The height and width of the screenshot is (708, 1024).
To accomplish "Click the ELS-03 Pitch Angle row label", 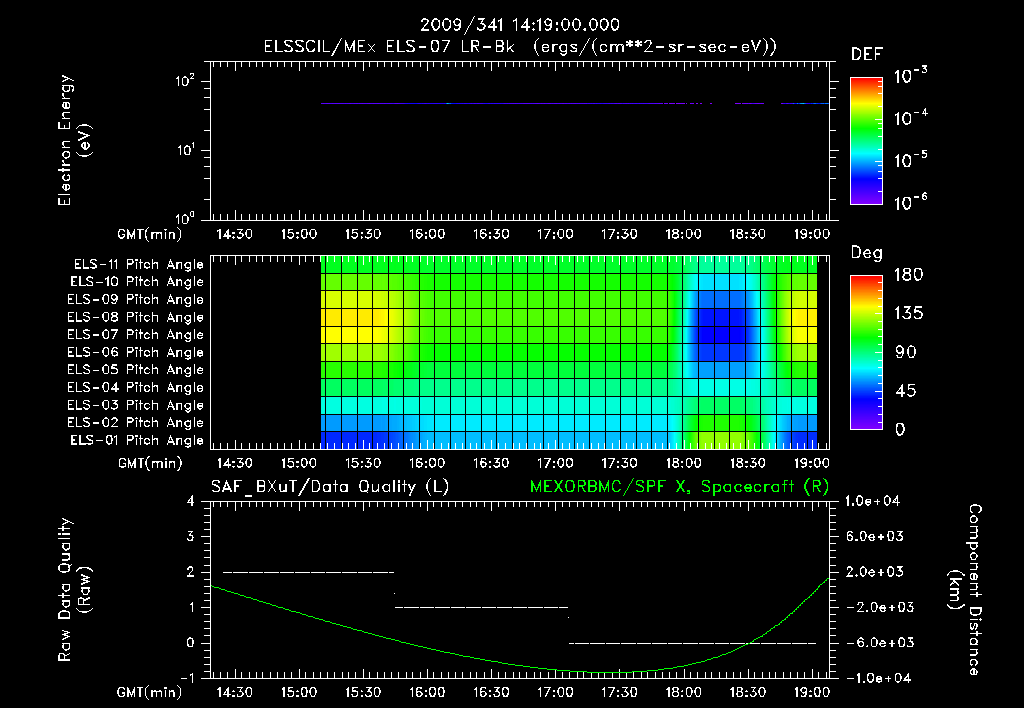I will (x=136, y=406).
